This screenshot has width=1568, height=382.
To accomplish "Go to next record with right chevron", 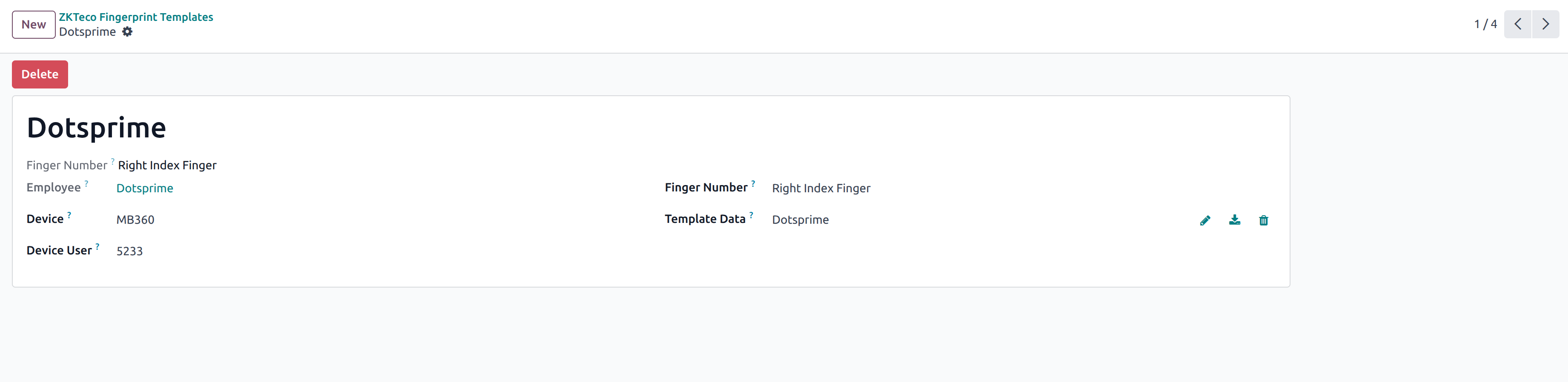I will tap(1545, 24).
